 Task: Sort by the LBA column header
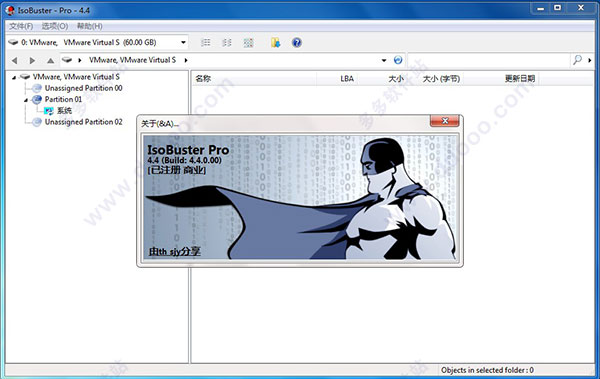coord(347,78)
